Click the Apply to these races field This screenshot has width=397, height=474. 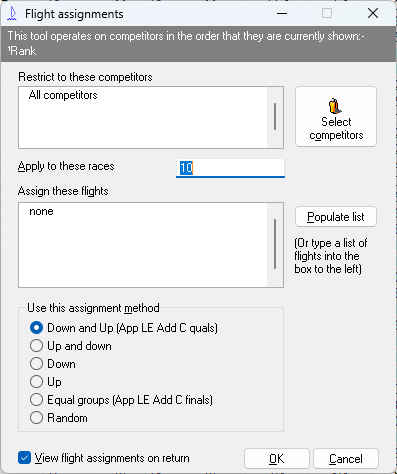pos(230,168)
